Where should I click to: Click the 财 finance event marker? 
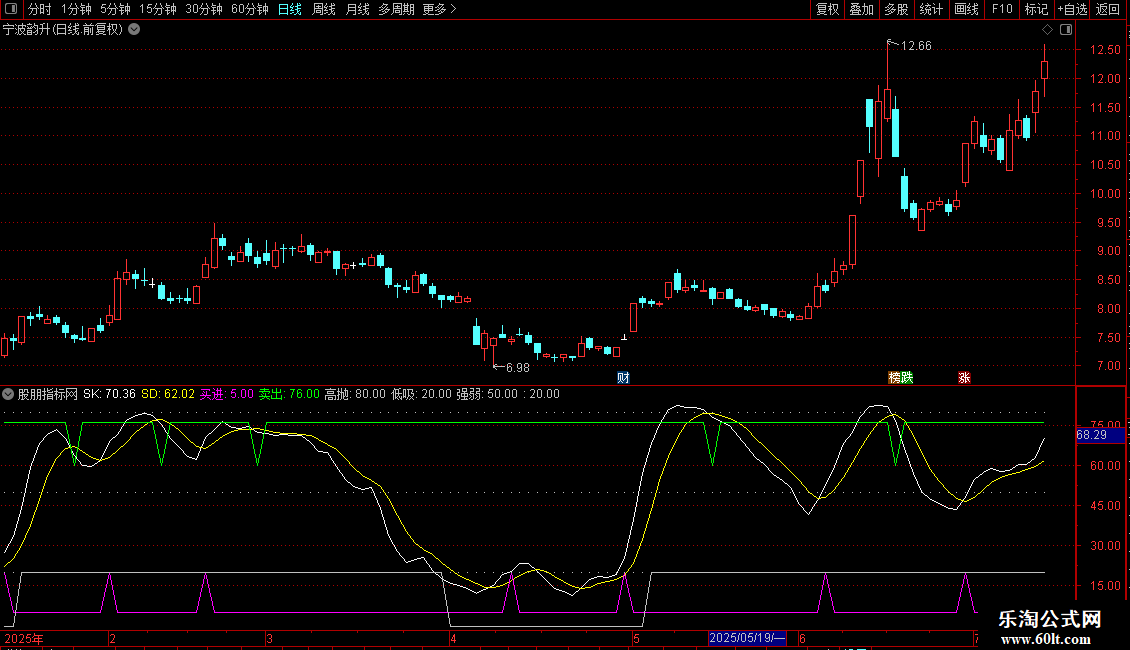click(623, 378)
